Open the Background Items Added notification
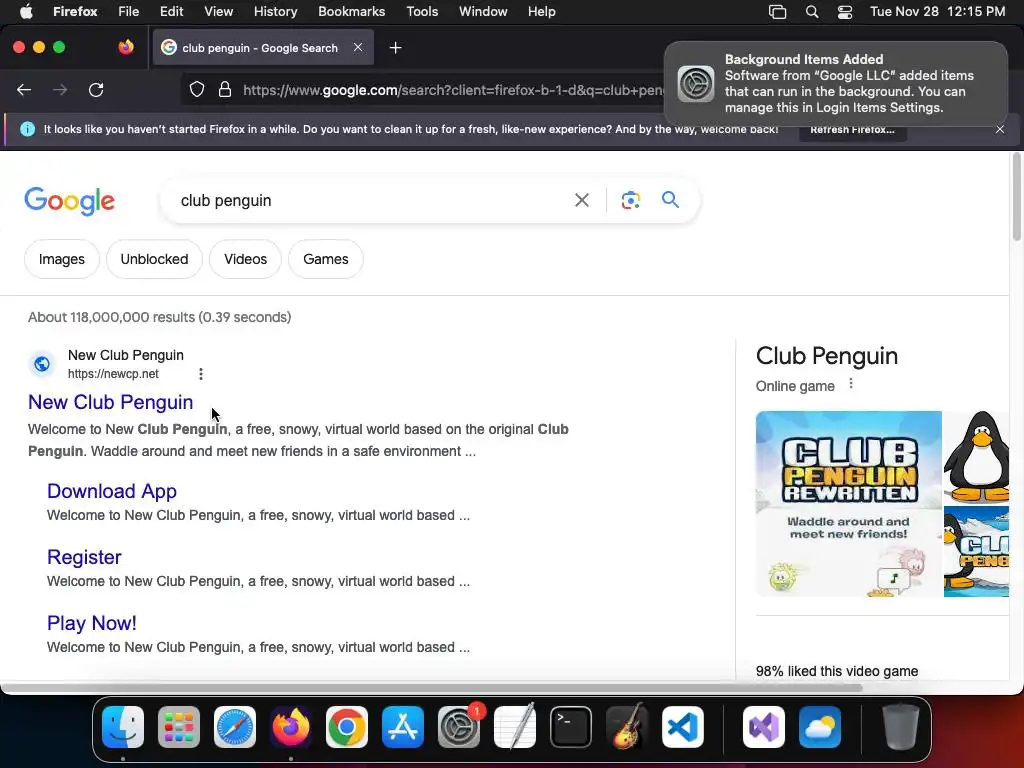This screenshot has width=1024, height=768. point(836,83)
